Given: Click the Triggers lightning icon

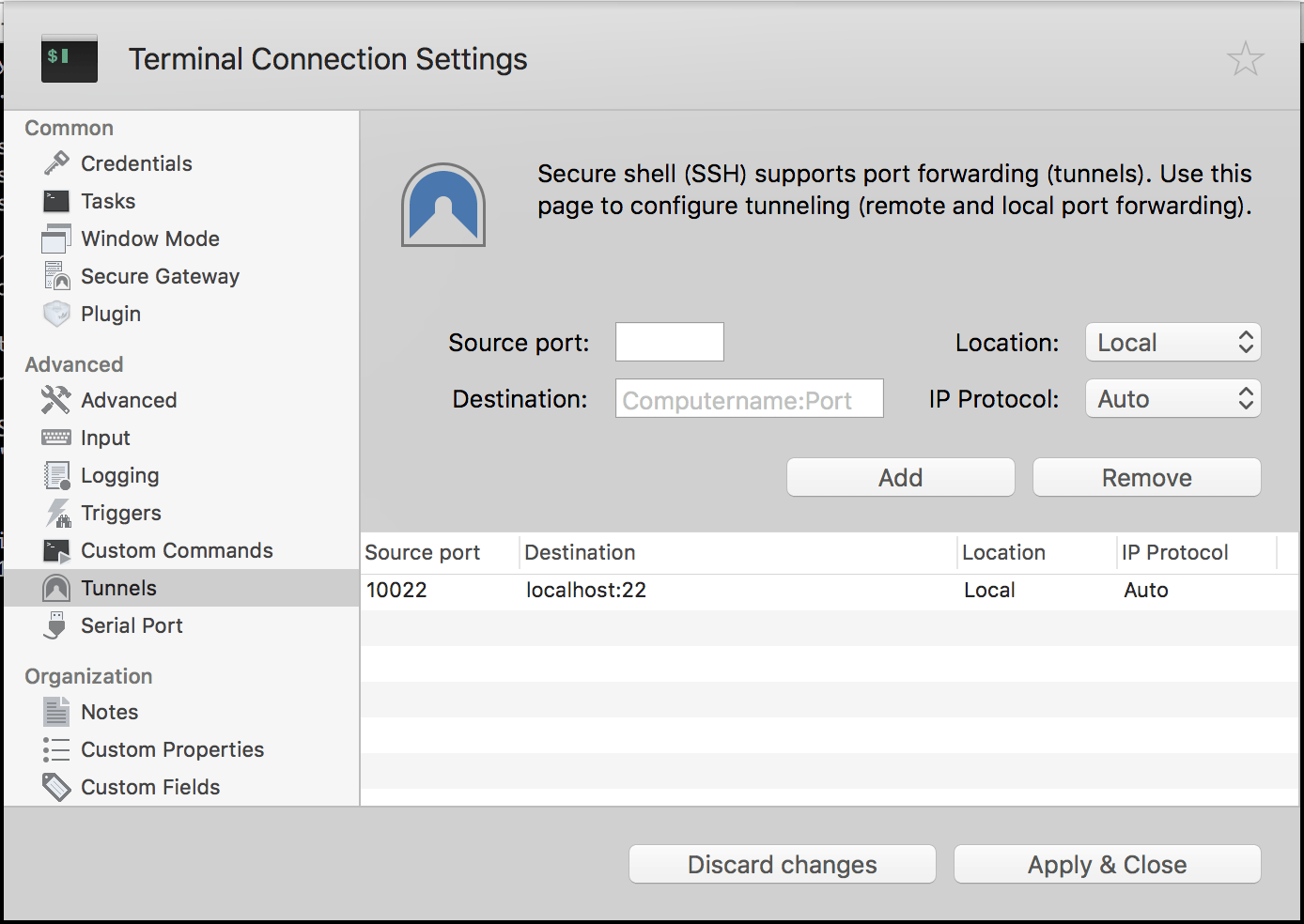Looking at the screenshot, I should tap(56, 513).
